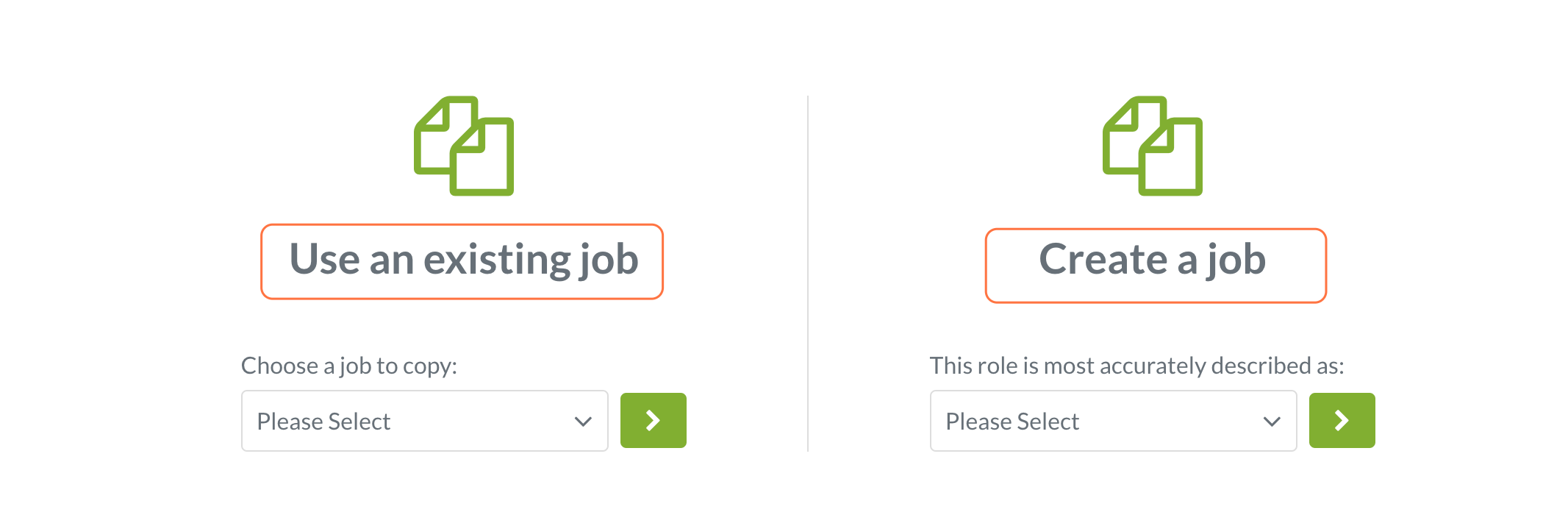This screenshot has width=1568, height=526.
Task: Expand the chevron on the job-to-copy selector
Action: 583,421
